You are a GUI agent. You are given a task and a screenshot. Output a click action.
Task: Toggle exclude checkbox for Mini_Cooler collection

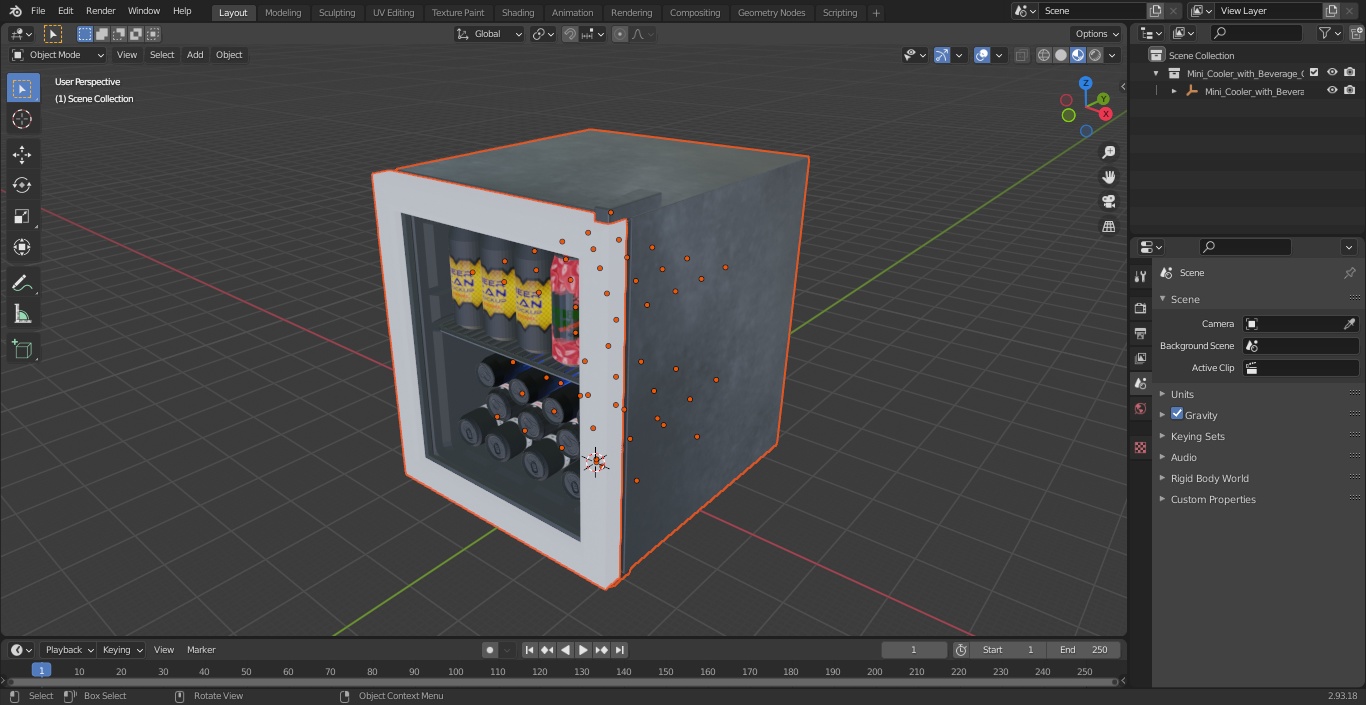1314,72
